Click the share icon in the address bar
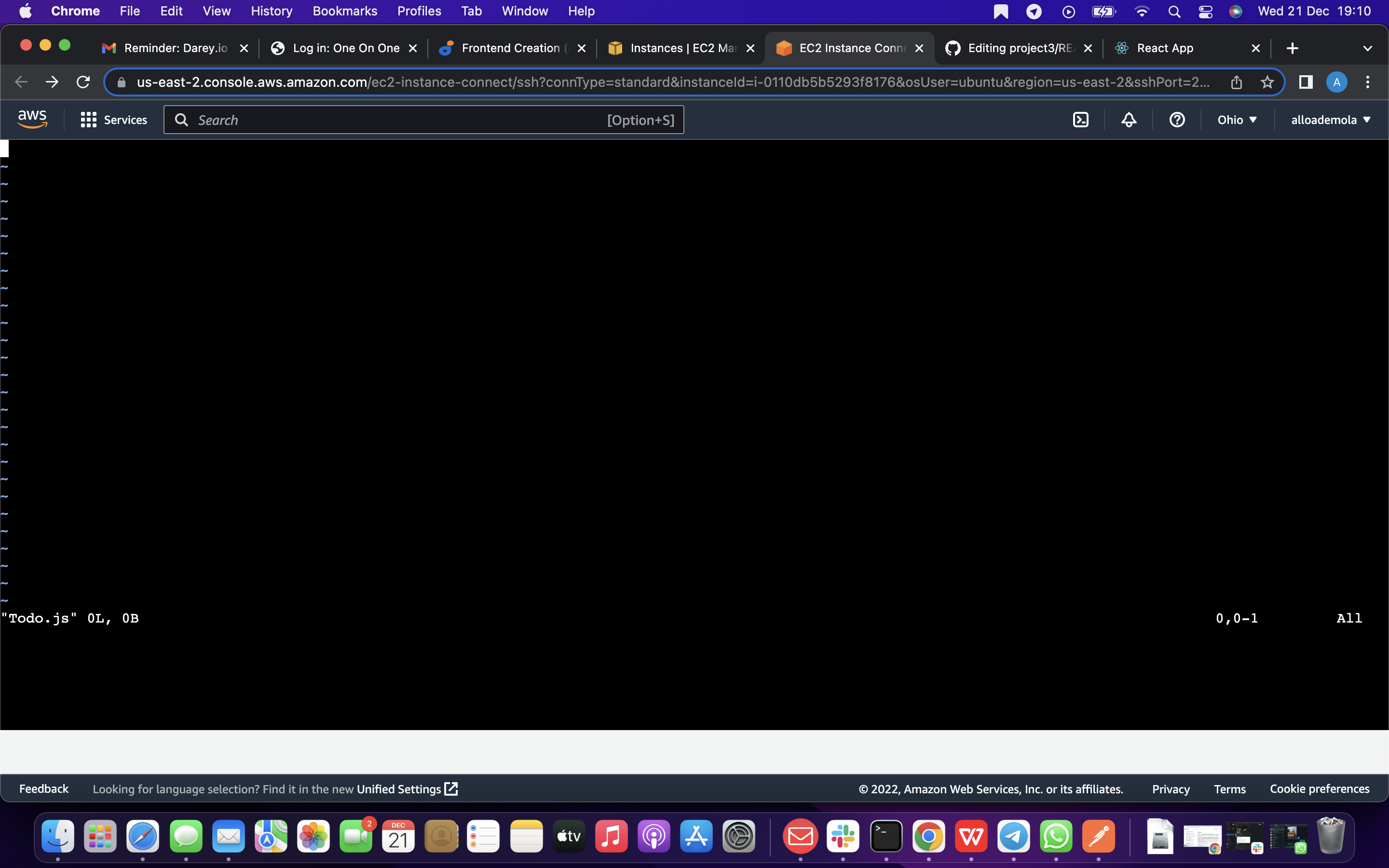 pyautogui.click(x=1236, y=82)
